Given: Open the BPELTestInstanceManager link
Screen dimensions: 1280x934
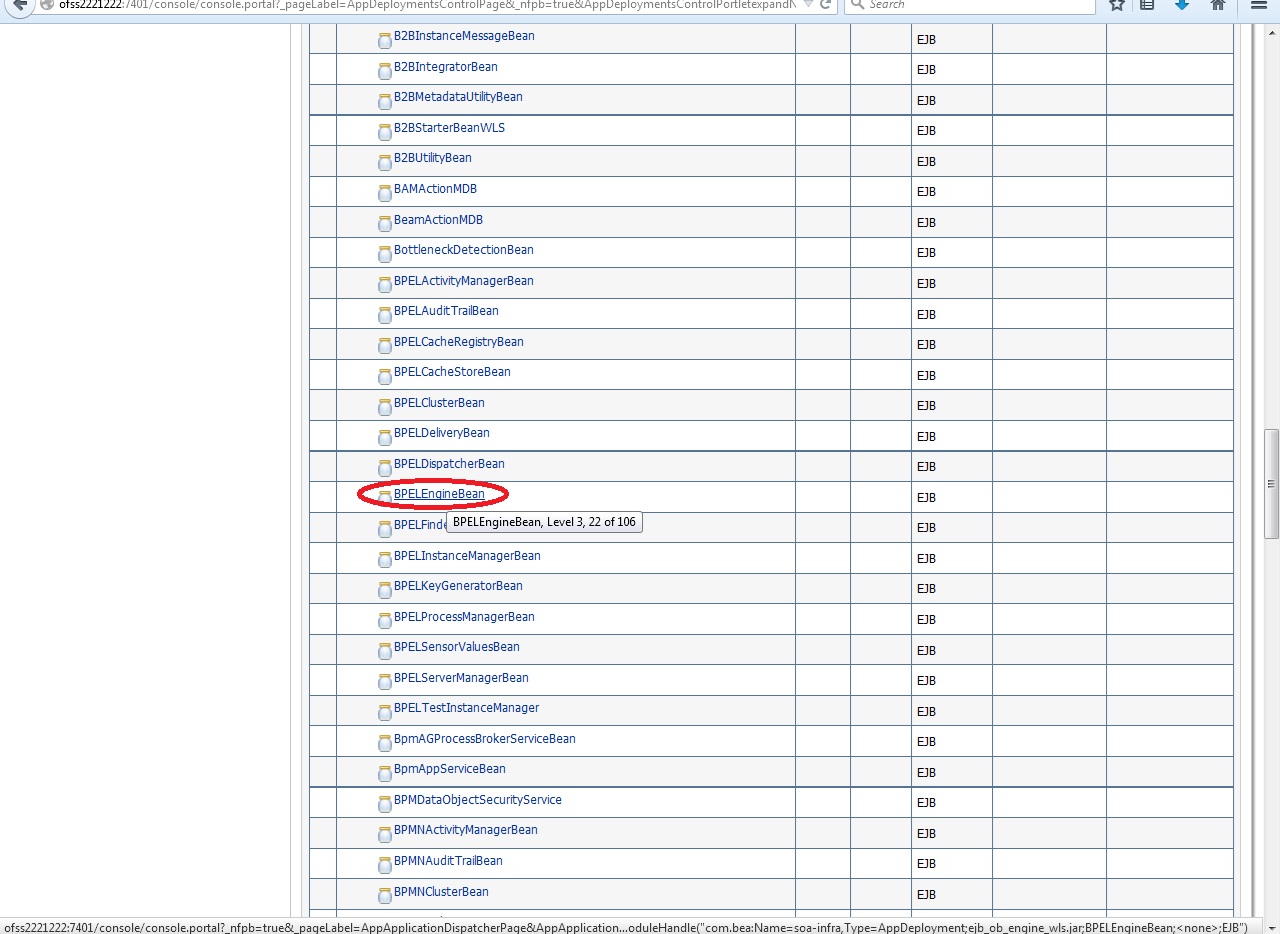Looking at the screenshot, I should pos(467,708).
